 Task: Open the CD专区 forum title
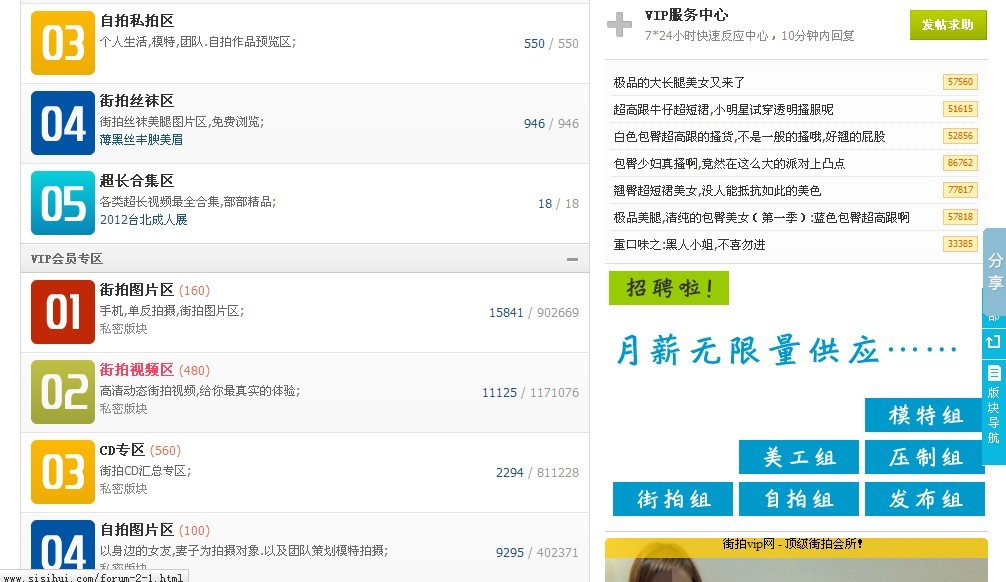click(x=122, y=450)
